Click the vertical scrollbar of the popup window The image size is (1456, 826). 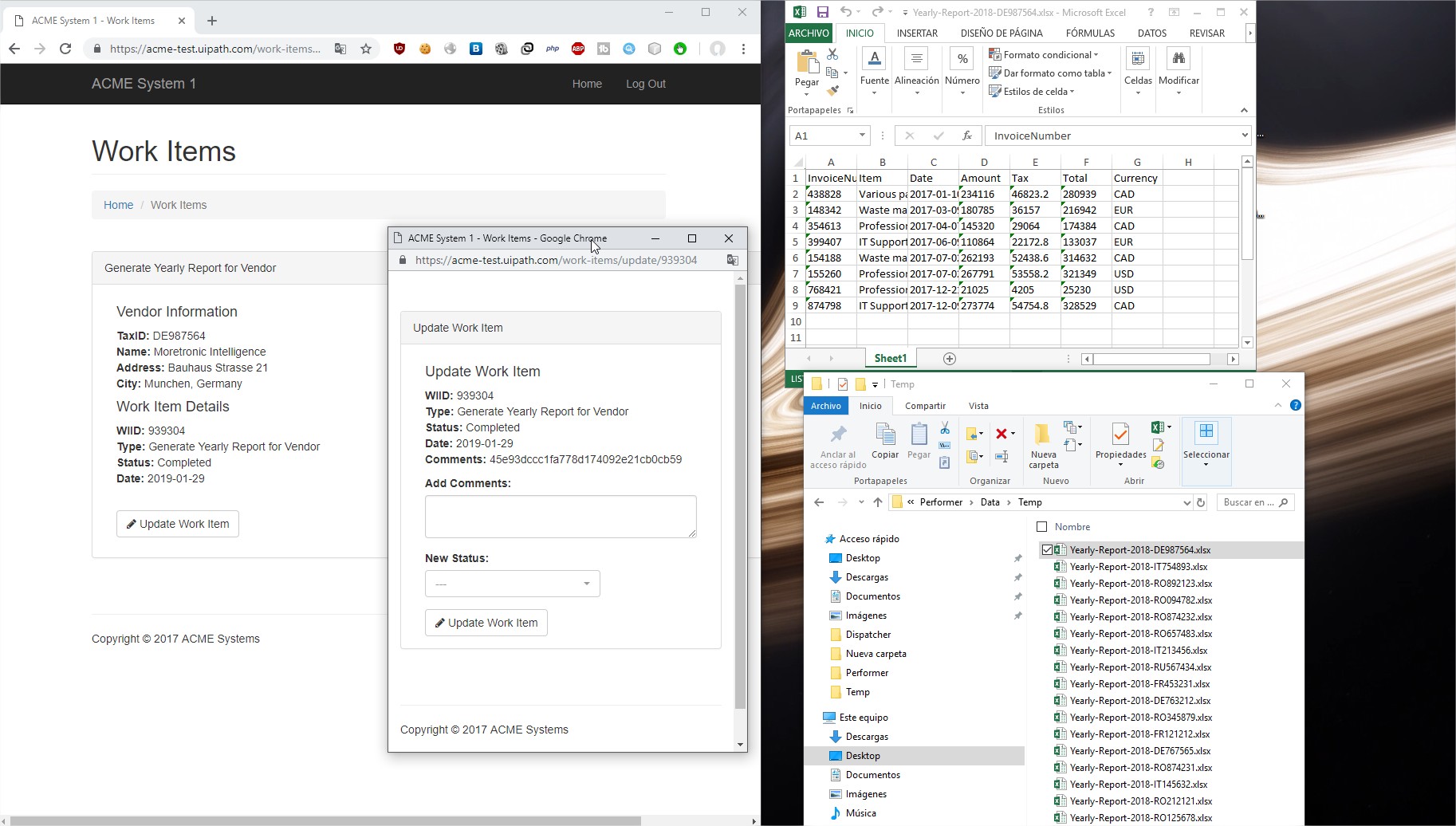(740, 496)
